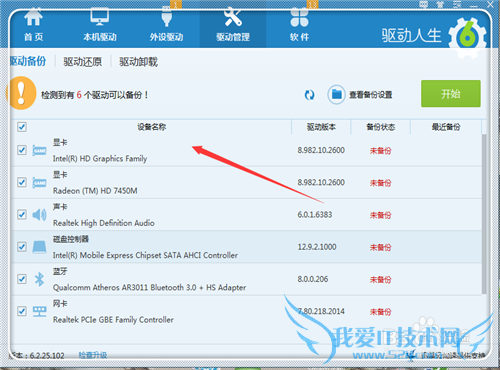The image size is (500, 370).
Task: Uncheck the SATA AHCI Controller checkbox
Action: (22, 247)
